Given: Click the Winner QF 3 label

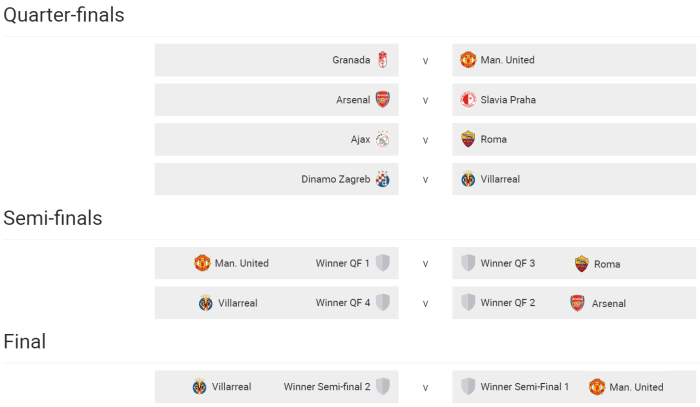Looking at the screenshot, I should [507, 264].
